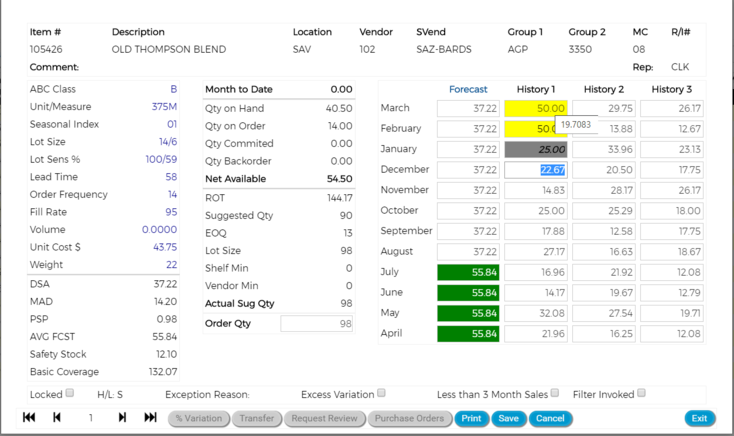Jump to the first record
The height and width of the screenshot is (436, 734).
[x=29, y=418]
